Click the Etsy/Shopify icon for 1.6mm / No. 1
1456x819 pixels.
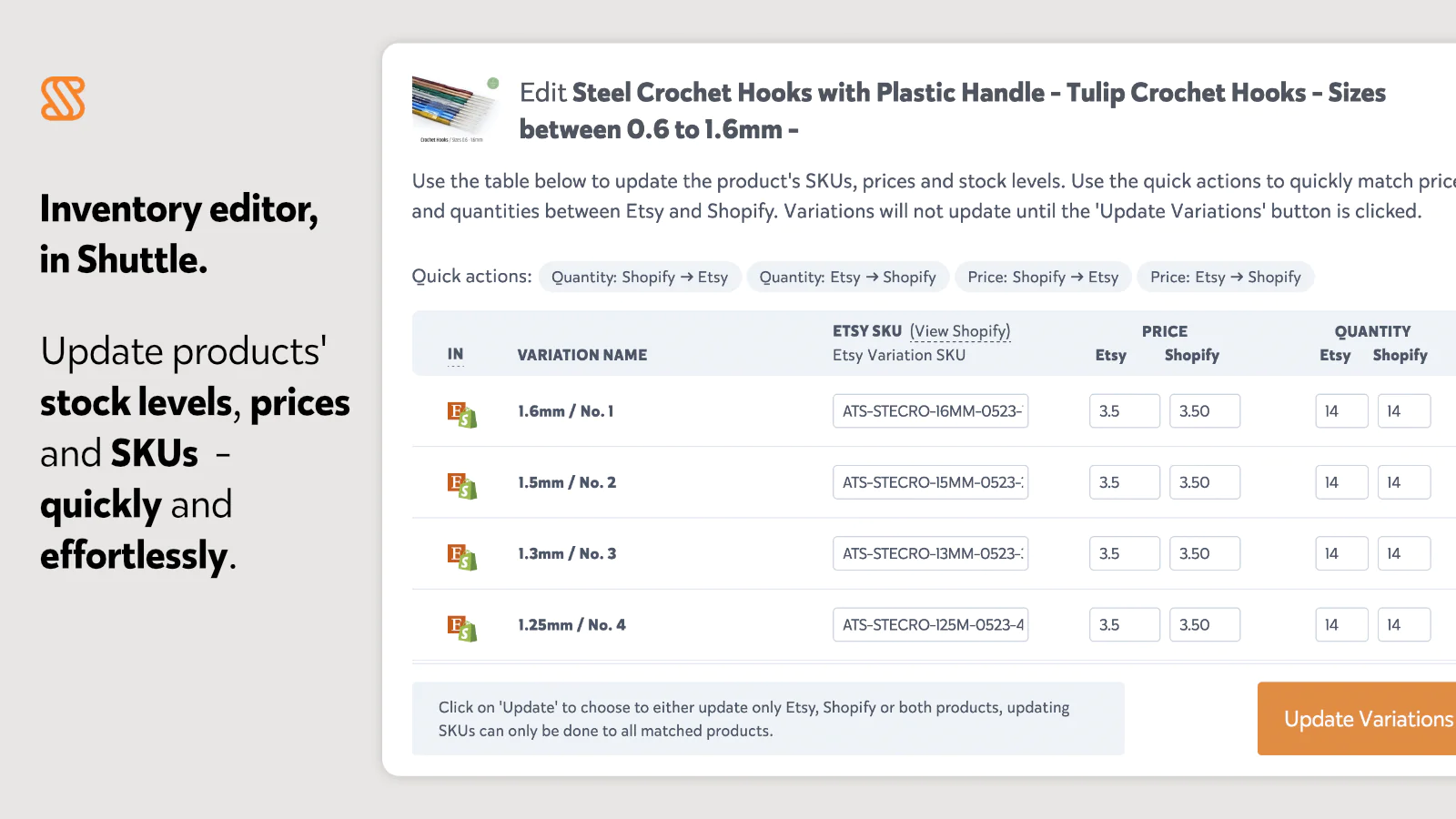pyautogui.click(x=461, y=414)
